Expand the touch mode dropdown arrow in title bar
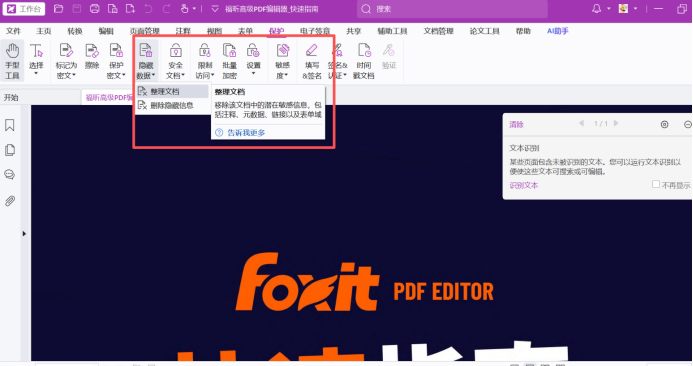Viewport: 693px width, 366px height. point(194,9)
